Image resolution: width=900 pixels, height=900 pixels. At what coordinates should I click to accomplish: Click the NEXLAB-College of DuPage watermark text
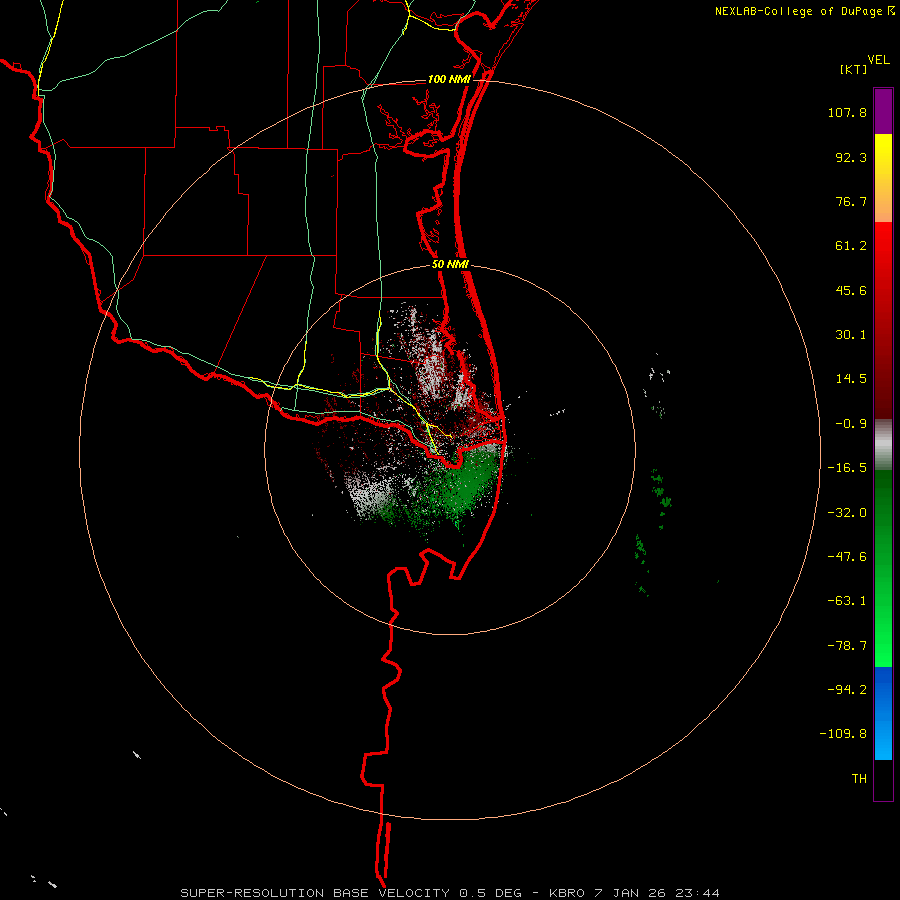click(804, 11)
